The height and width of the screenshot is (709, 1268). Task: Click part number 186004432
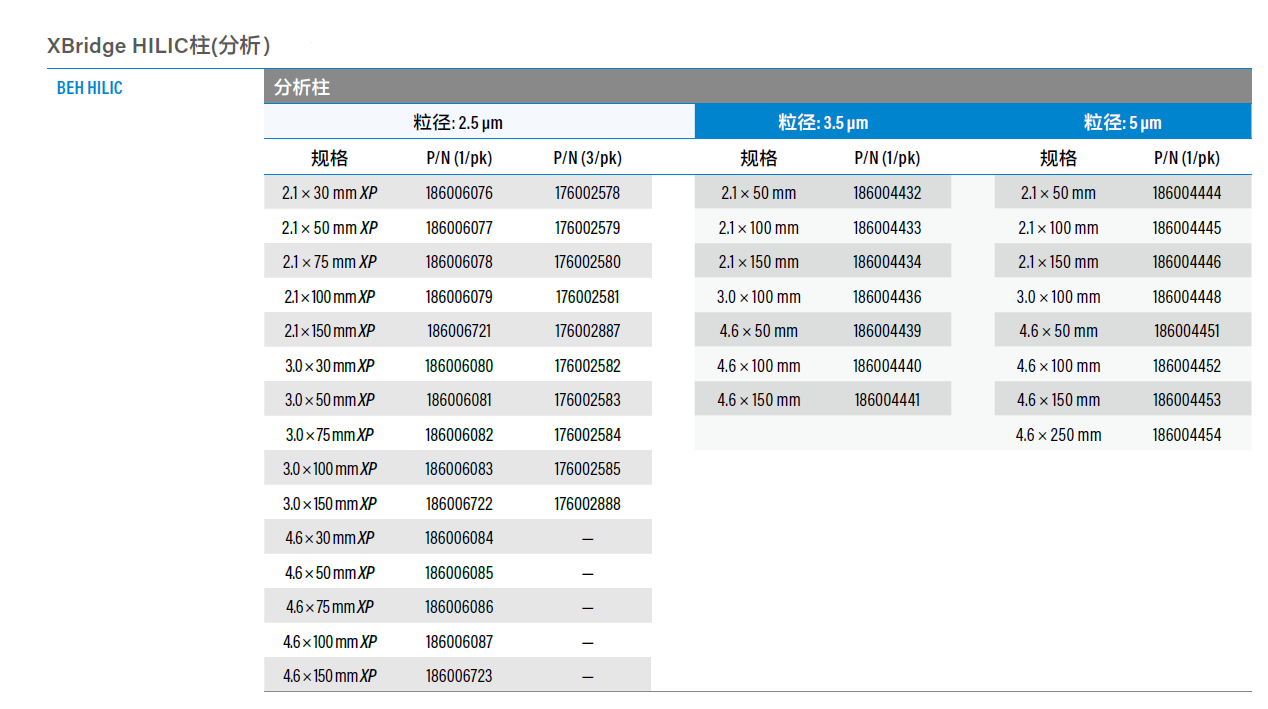(887, 193)
